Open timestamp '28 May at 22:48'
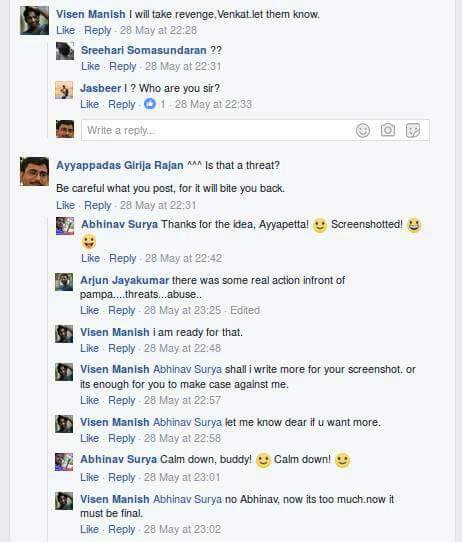This screenshot has width=462, height=542. pyautogui.click(x=182, y=348)
